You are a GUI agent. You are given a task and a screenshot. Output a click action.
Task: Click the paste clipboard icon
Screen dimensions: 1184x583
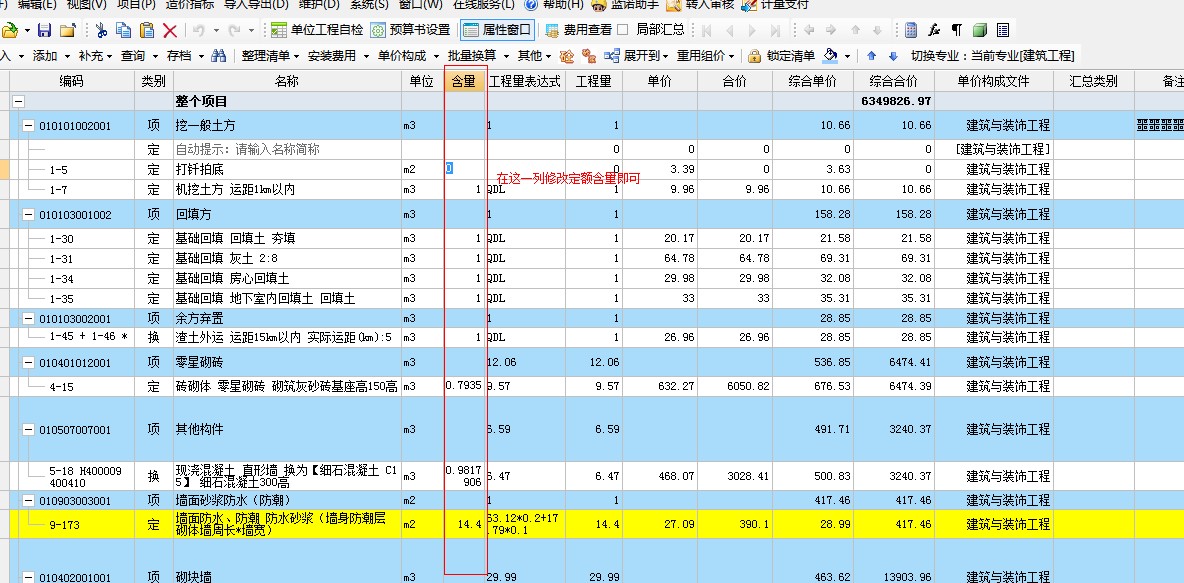(x=147, y=30)
